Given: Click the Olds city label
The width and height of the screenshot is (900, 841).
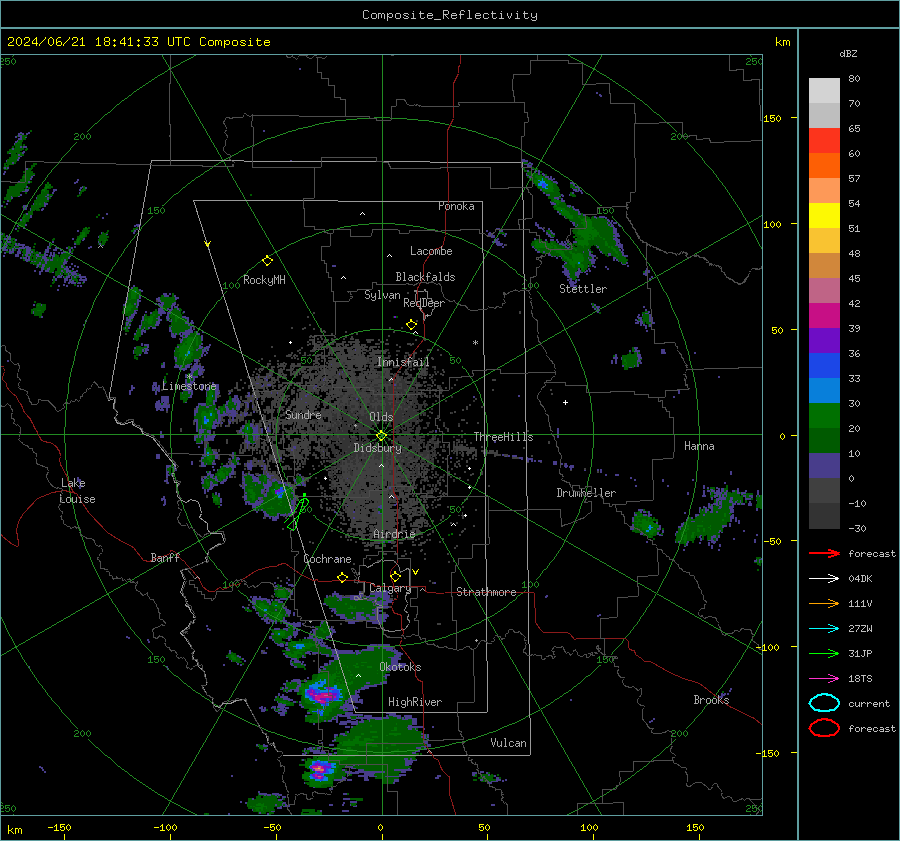Looking at the screenshot, I should click(381, 417).
